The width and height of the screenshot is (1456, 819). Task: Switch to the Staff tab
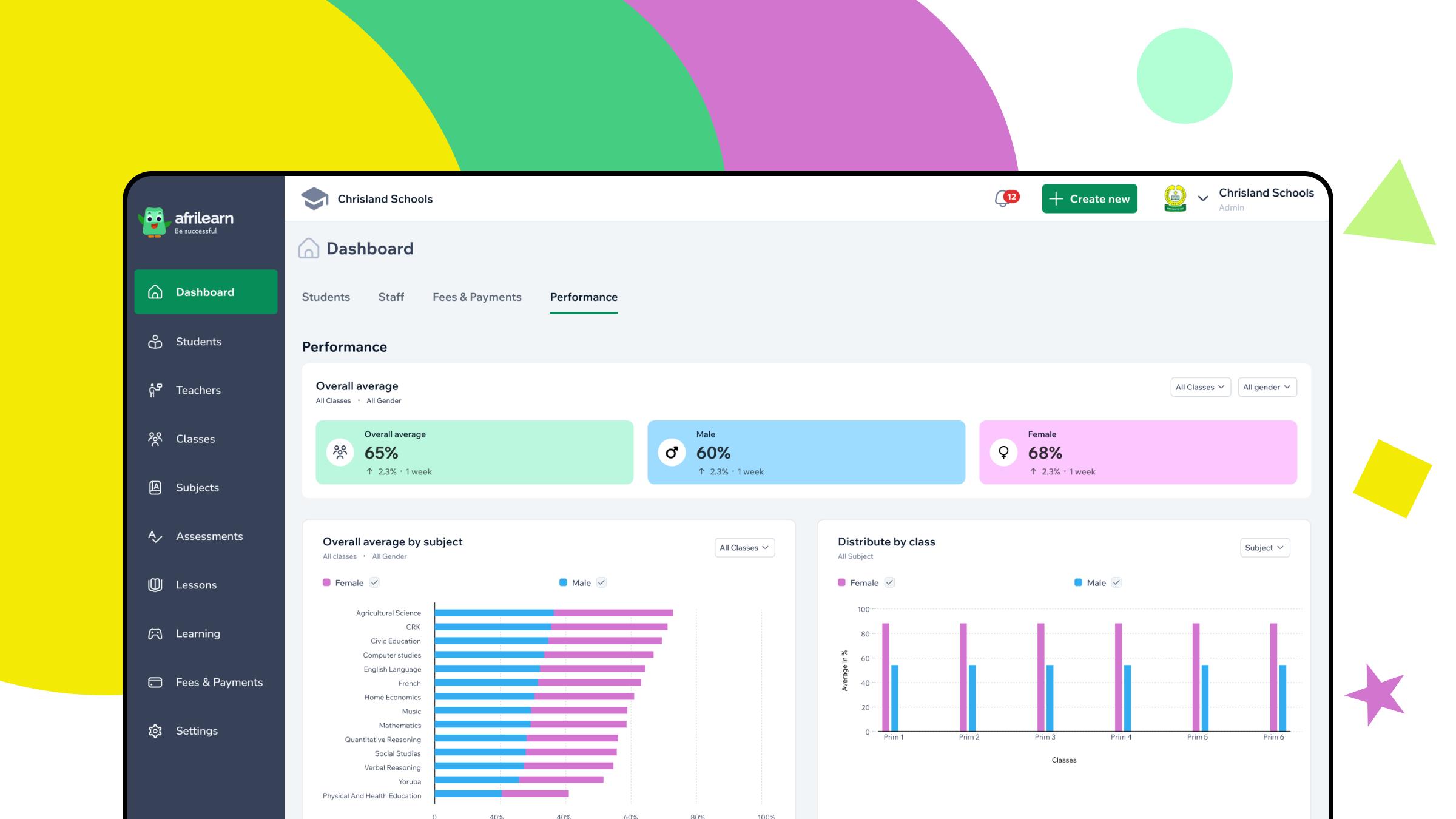[391, 297]
